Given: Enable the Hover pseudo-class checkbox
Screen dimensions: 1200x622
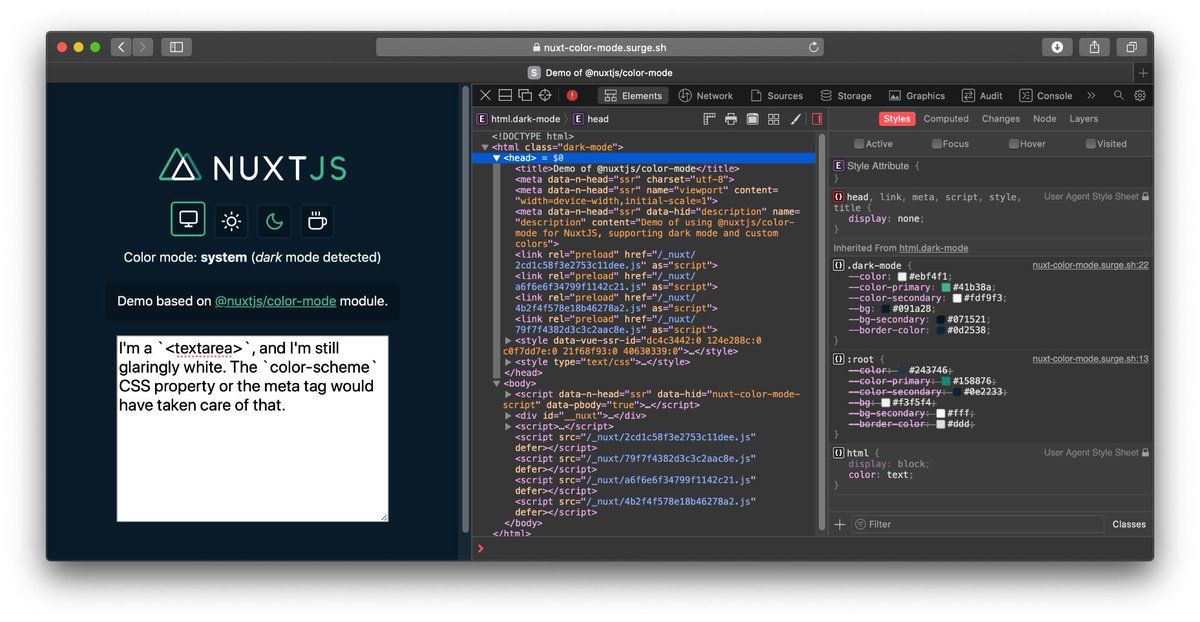Looking at the screenshot, I should tap(1014, 144).
